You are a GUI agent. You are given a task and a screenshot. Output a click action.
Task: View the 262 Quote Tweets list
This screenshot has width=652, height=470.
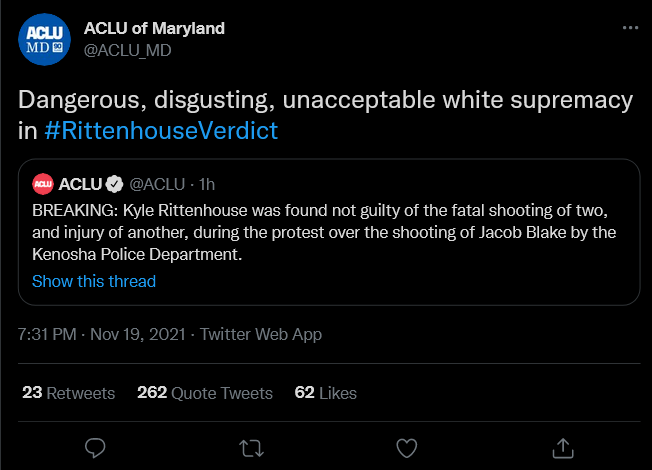pyautogui.click(x=205, y=393)
